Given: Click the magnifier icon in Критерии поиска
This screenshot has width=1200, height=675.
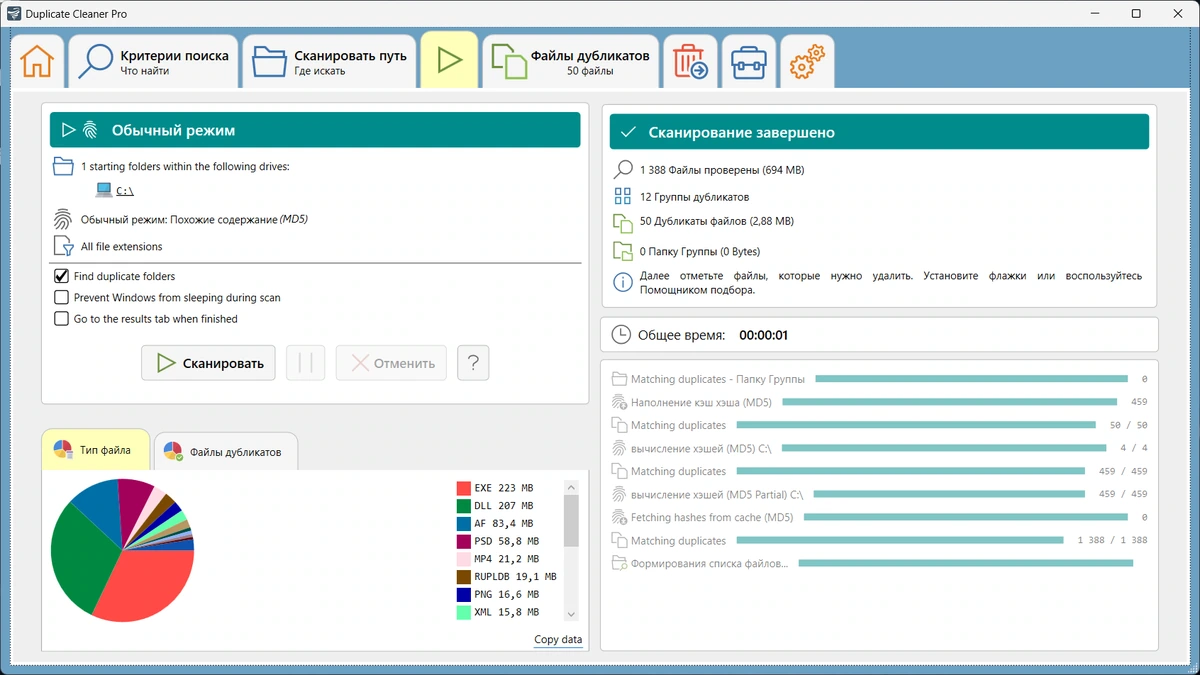Looking at the screenshot, I should (x=96, y=61).
